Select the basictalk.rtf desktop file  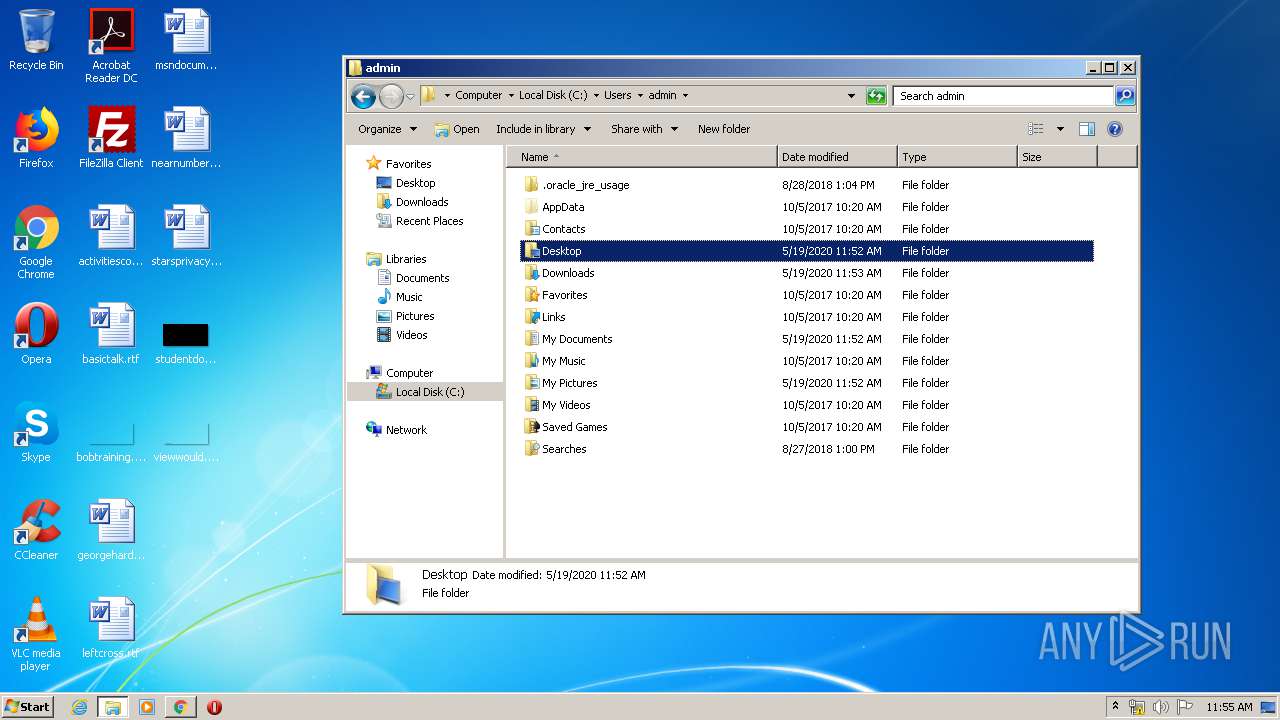(x=111, y=334)
